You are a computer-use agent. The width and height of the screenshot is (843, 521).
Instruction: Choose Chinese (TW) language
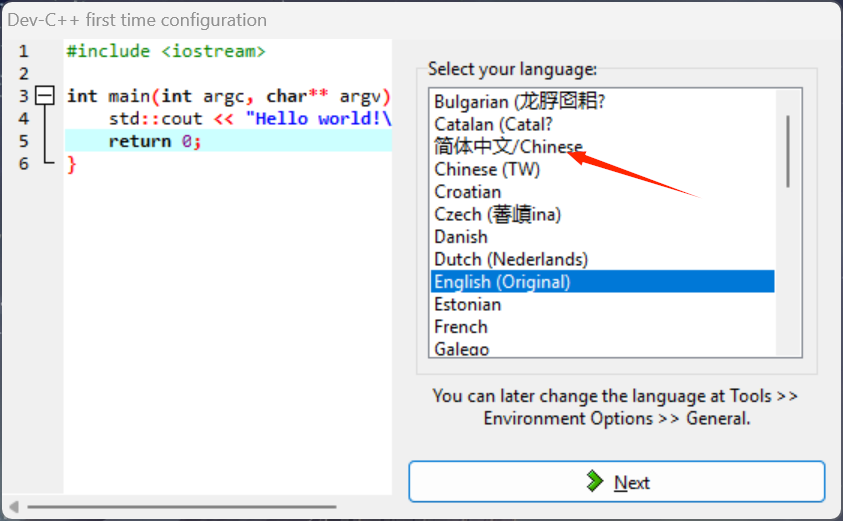[602, 169]
